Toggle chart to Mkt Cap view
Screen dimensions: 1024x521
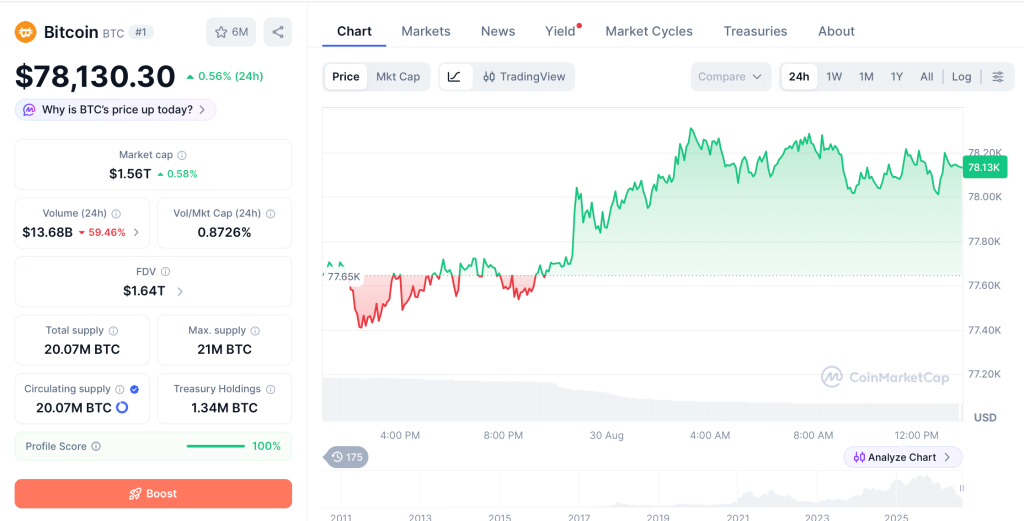point(398,76)
